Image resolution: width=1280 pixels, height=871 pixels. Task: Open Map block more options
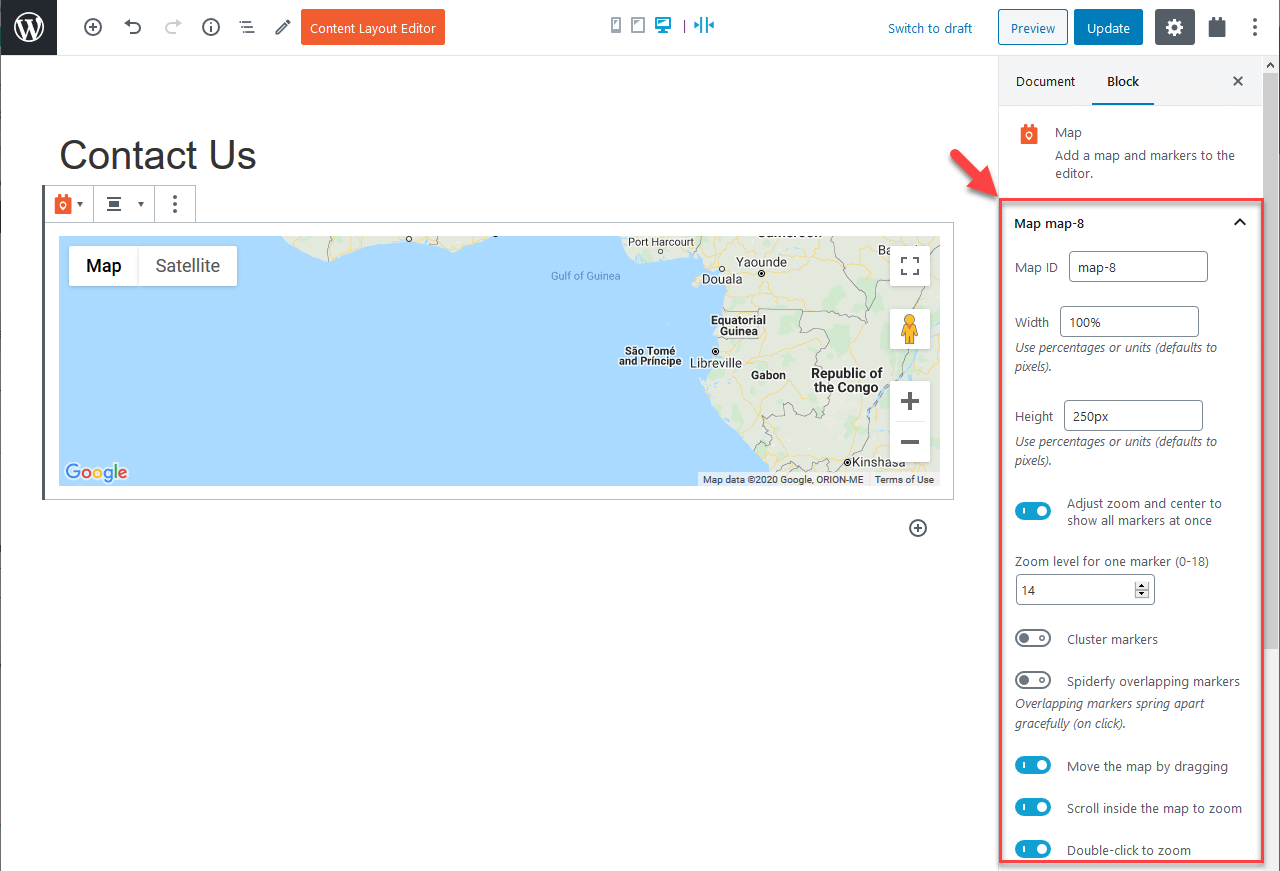pos(175,204)
